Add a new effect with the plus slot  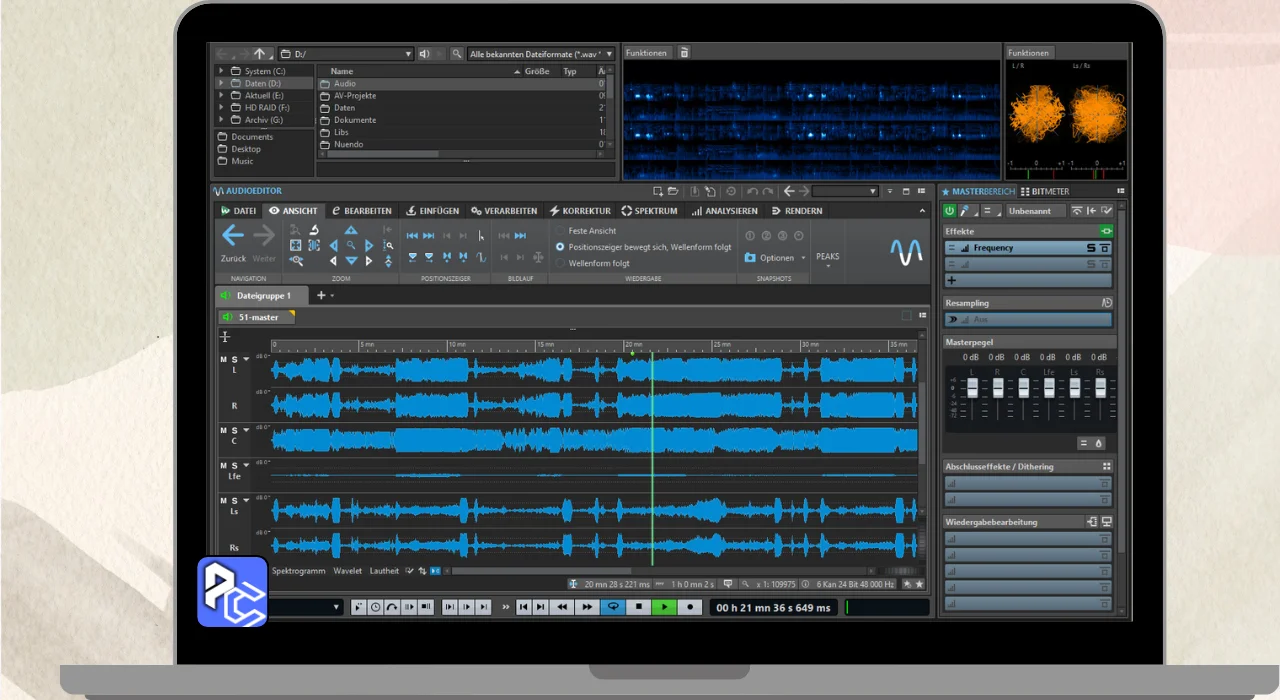point(952,281)
